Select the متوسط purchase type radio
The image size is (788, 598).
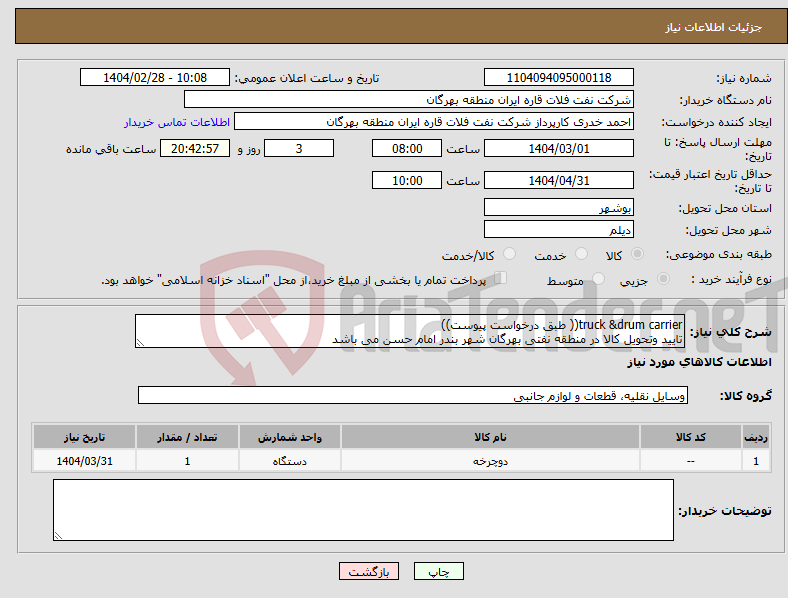[598, 278]
